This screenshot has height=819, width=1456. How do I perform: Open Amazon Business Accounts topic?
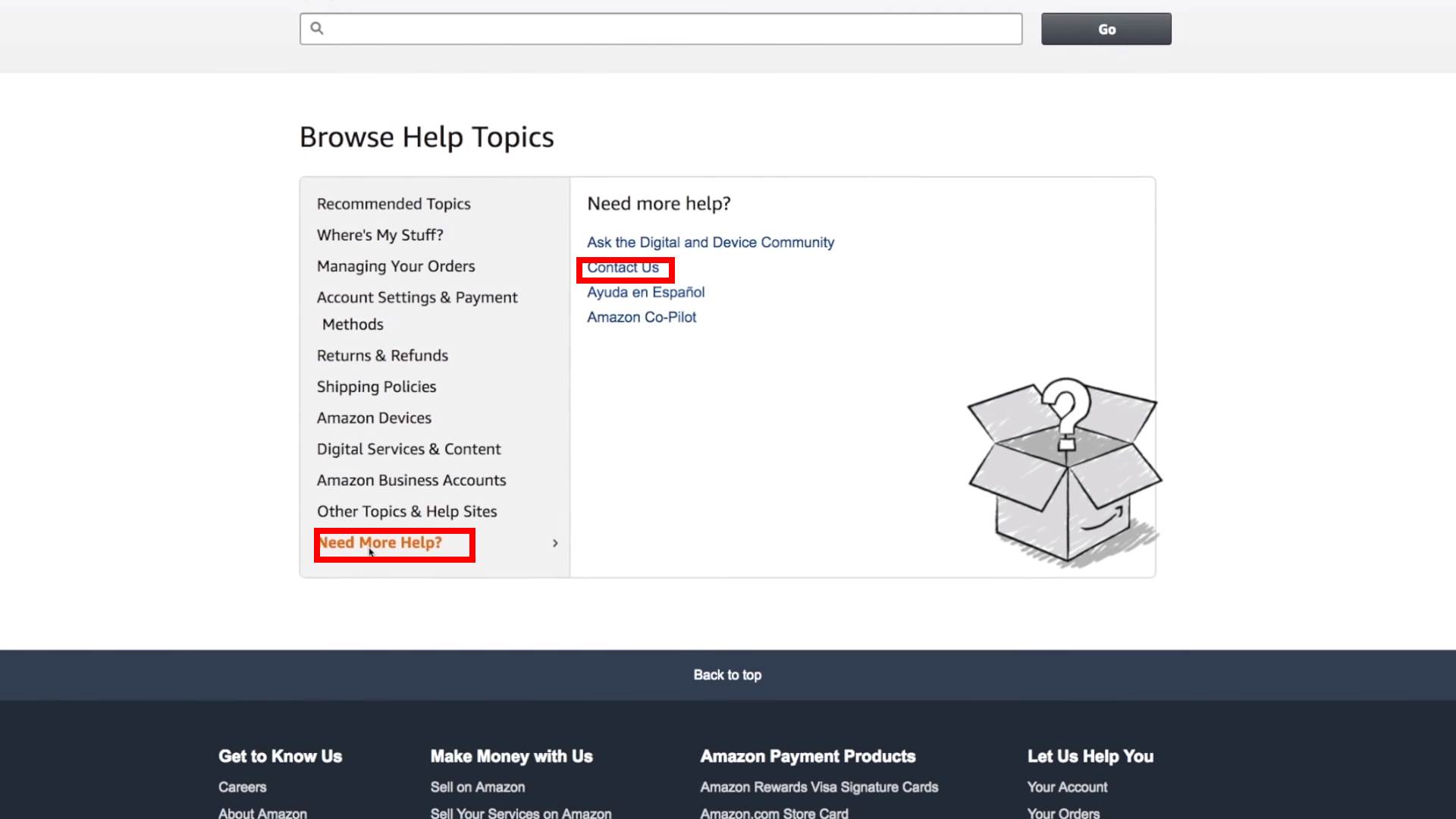click(411, 480)
